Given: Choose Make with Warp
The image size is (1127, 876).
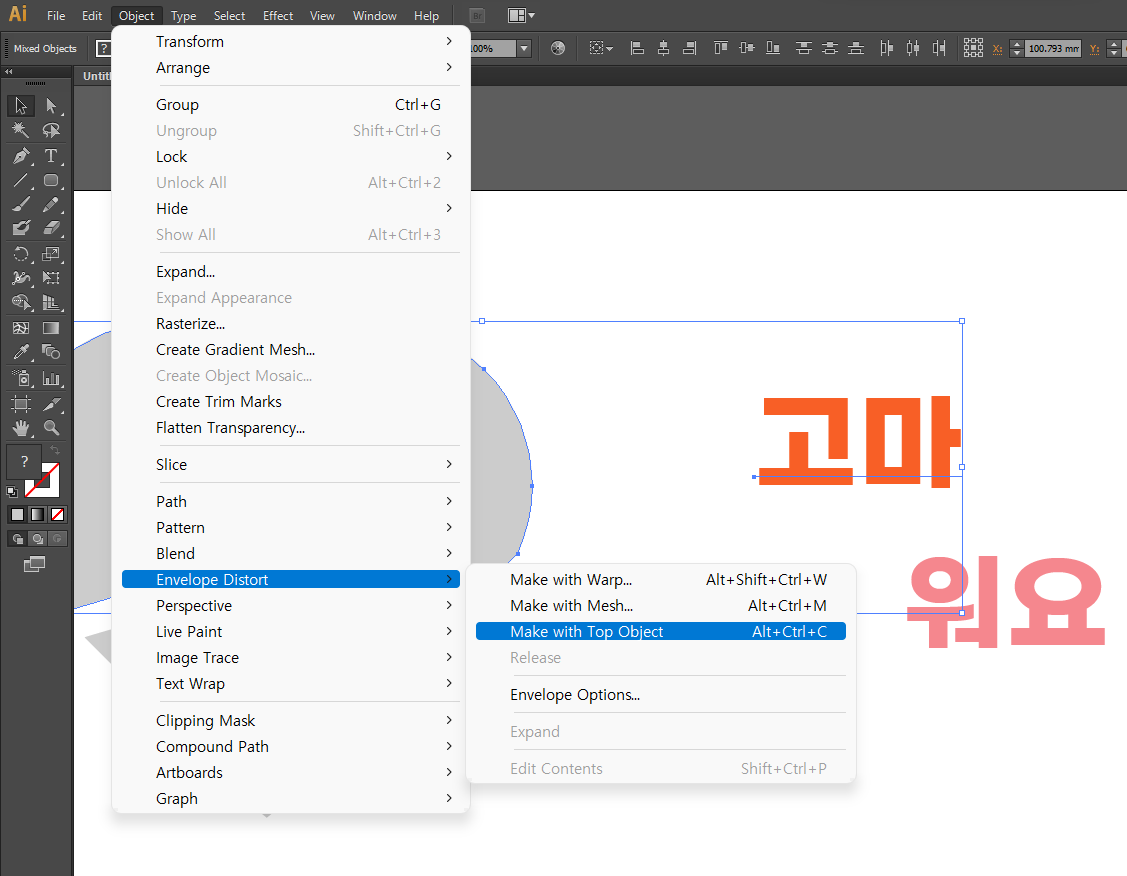Looking at the screenshot, I should click(661, 580).
